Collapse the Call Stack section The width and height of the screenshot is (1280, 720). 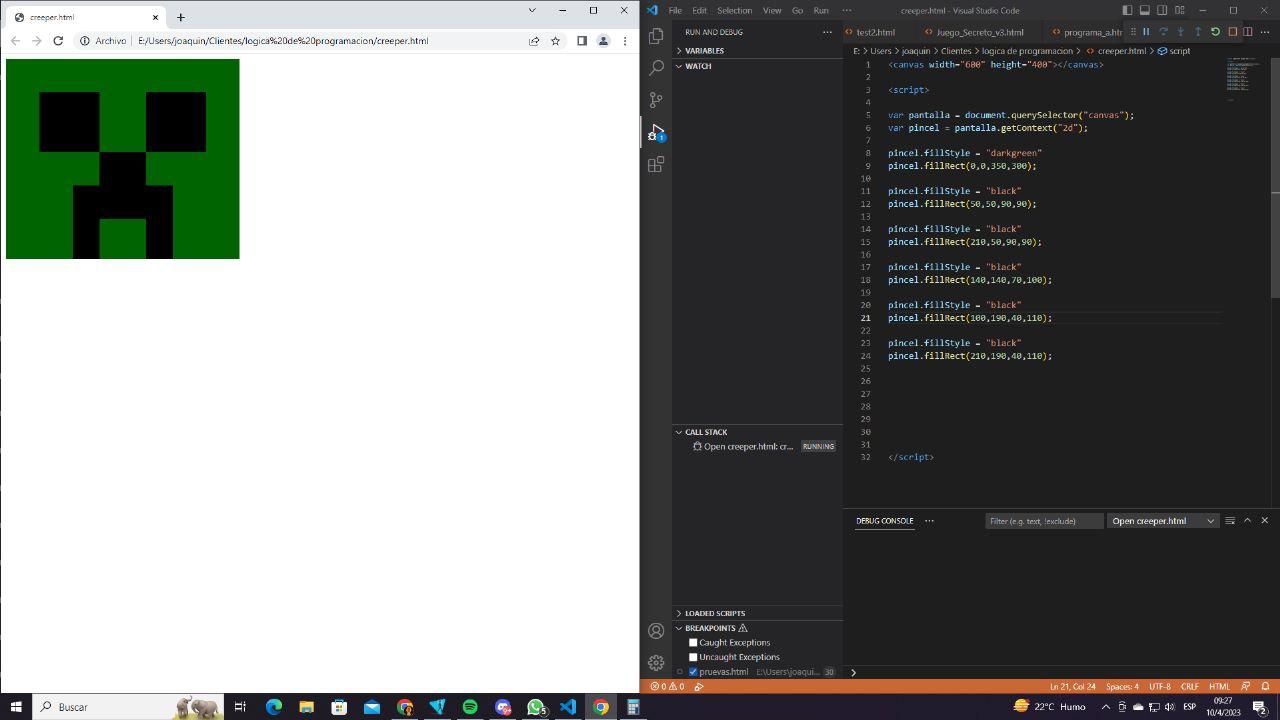(x=758, y=432)
